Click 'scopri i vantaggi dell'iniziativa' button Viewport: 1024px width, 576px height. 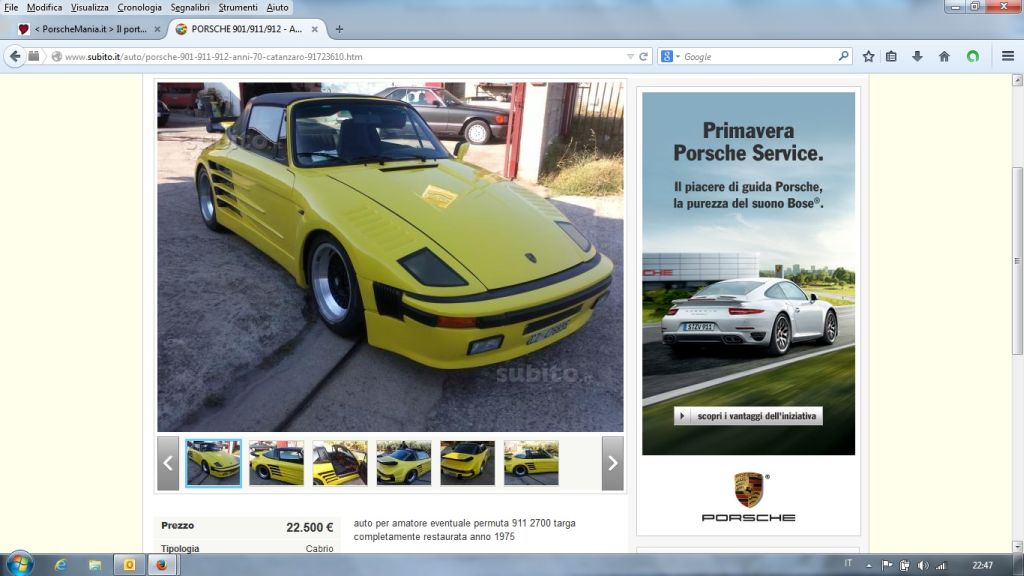click(x=748, y=416)
